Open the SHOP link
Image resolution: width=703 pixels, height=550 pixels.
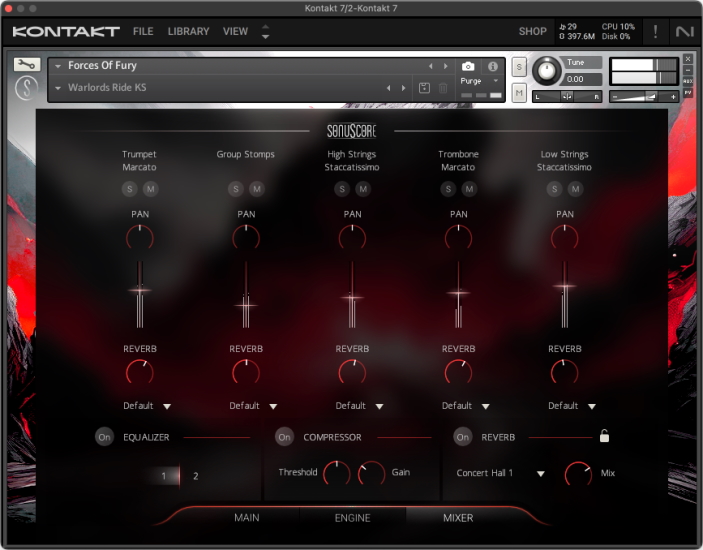tap(533, 31)
